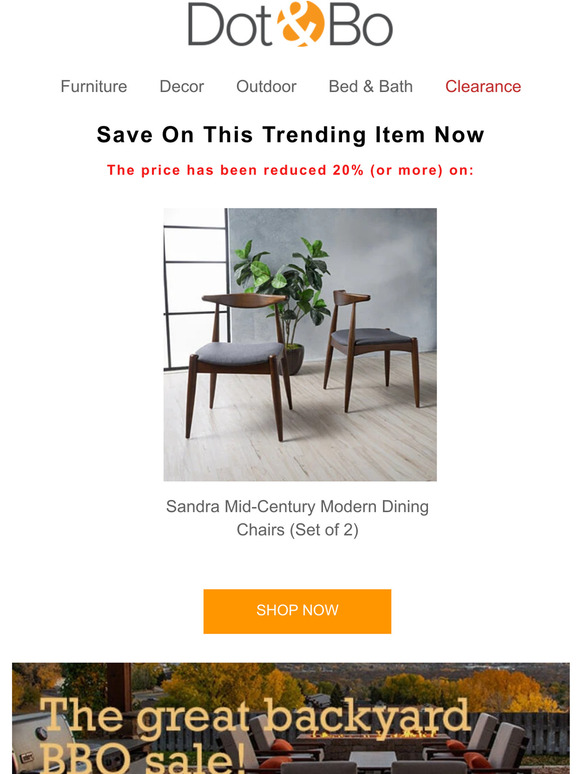
Task: Open the Sandra dining chairs product photo
Action: click(x=300, y=345)
